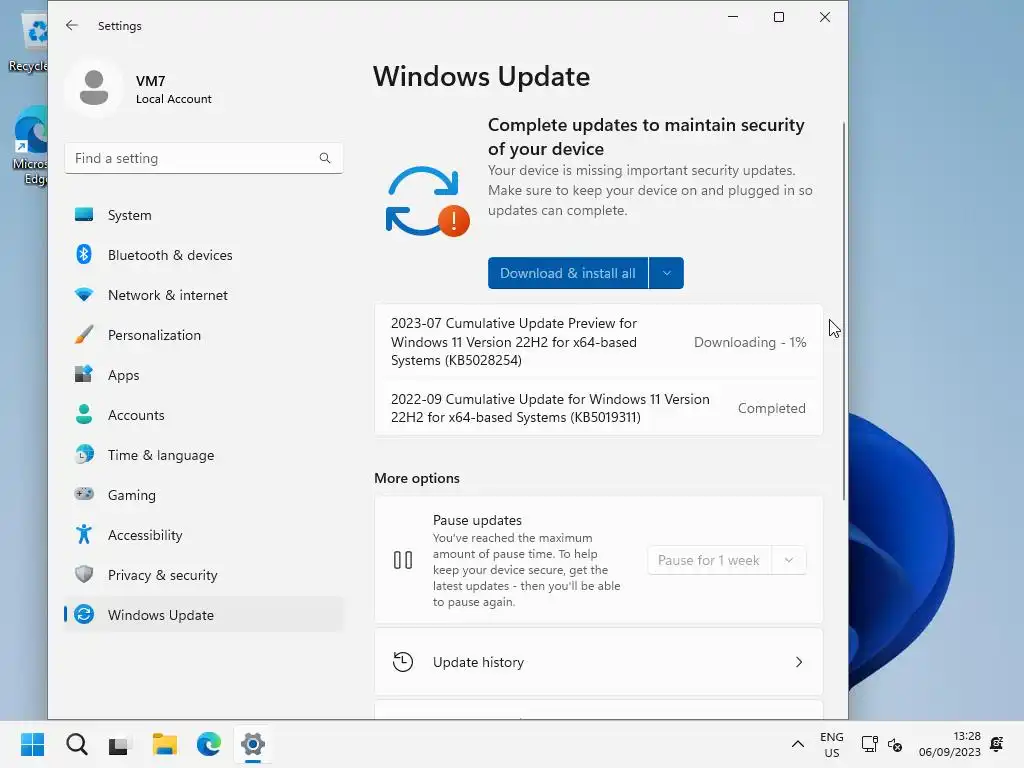1024x768 pixels.
Task: Click the pause bars icon next to Pause updates
Action: [x=403, y=560]
